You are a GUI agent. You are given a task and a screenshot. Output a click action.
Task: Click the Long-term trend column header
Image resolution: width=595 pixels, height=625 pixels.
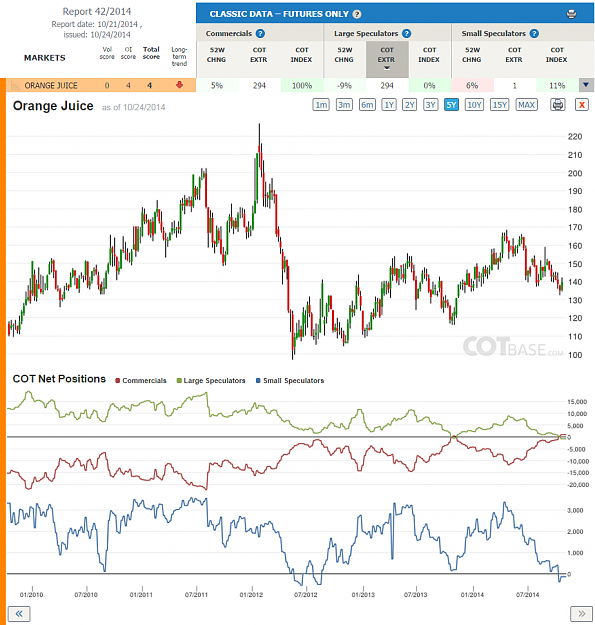179,56
